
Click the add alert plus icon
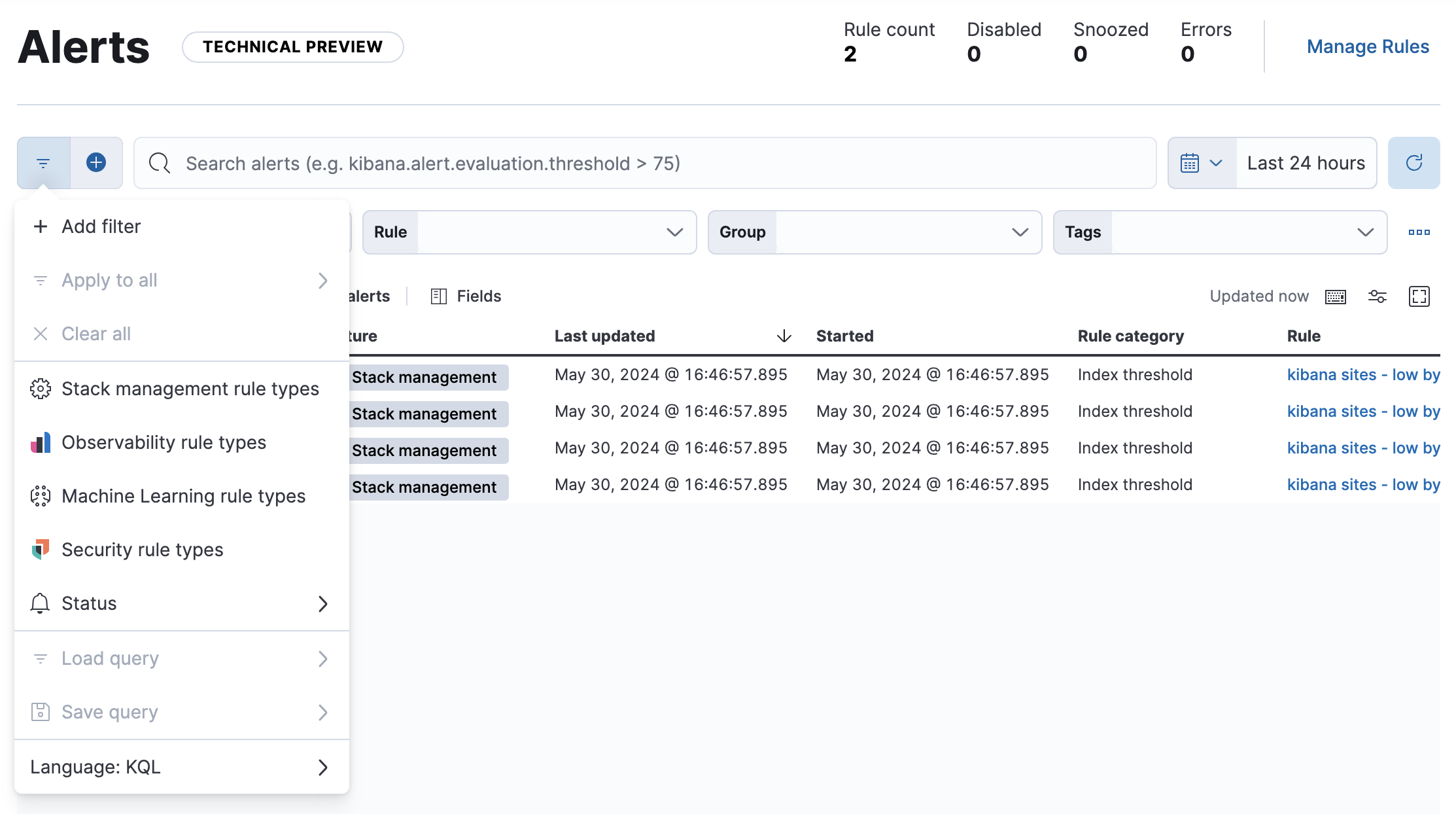tap(97, 163)
